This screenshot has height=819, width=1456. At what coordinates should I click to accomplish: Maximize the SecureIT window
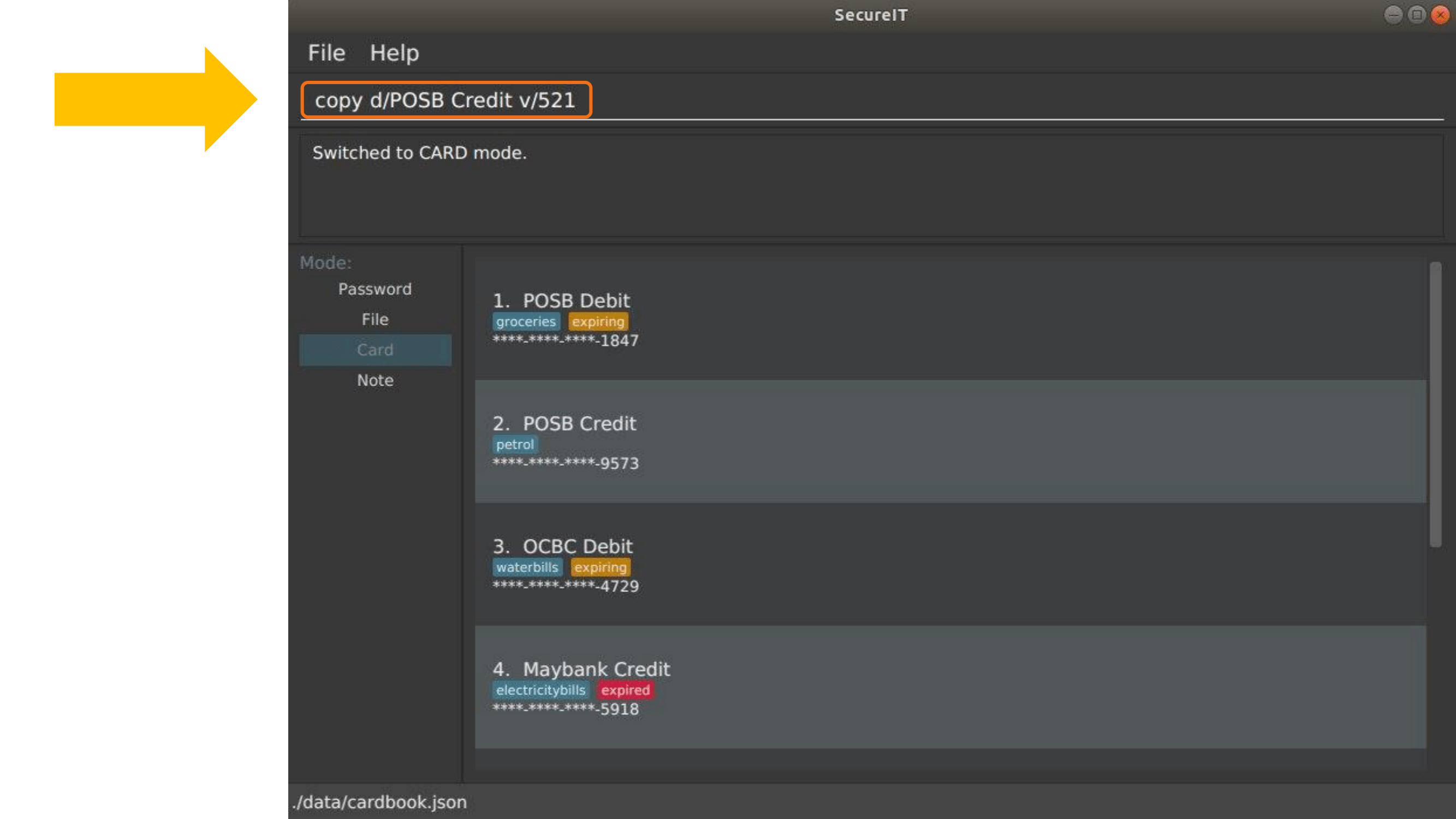point(1417,15)
